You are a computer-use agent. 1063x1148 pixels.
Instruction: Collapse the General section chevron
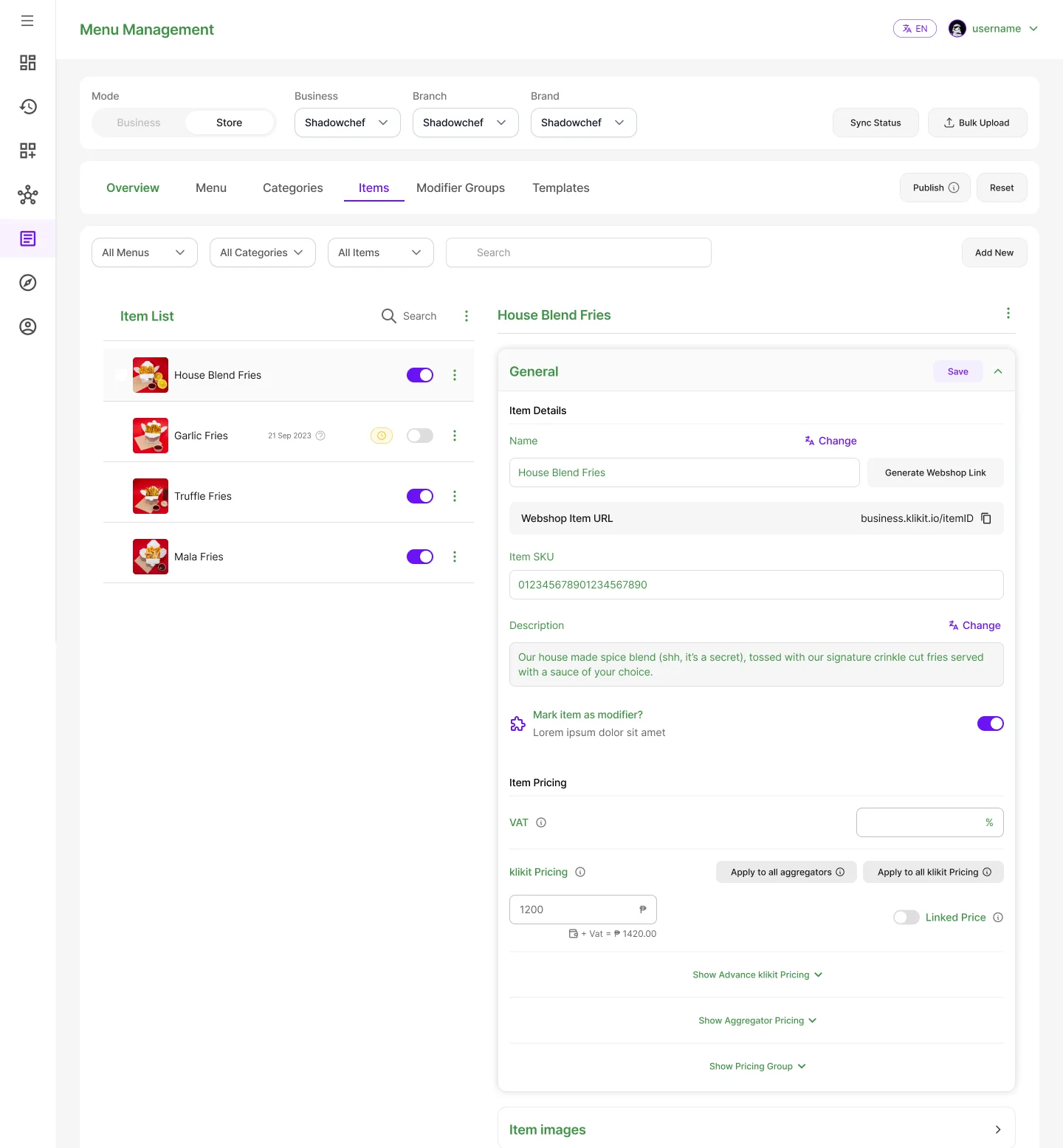point(998,371)
